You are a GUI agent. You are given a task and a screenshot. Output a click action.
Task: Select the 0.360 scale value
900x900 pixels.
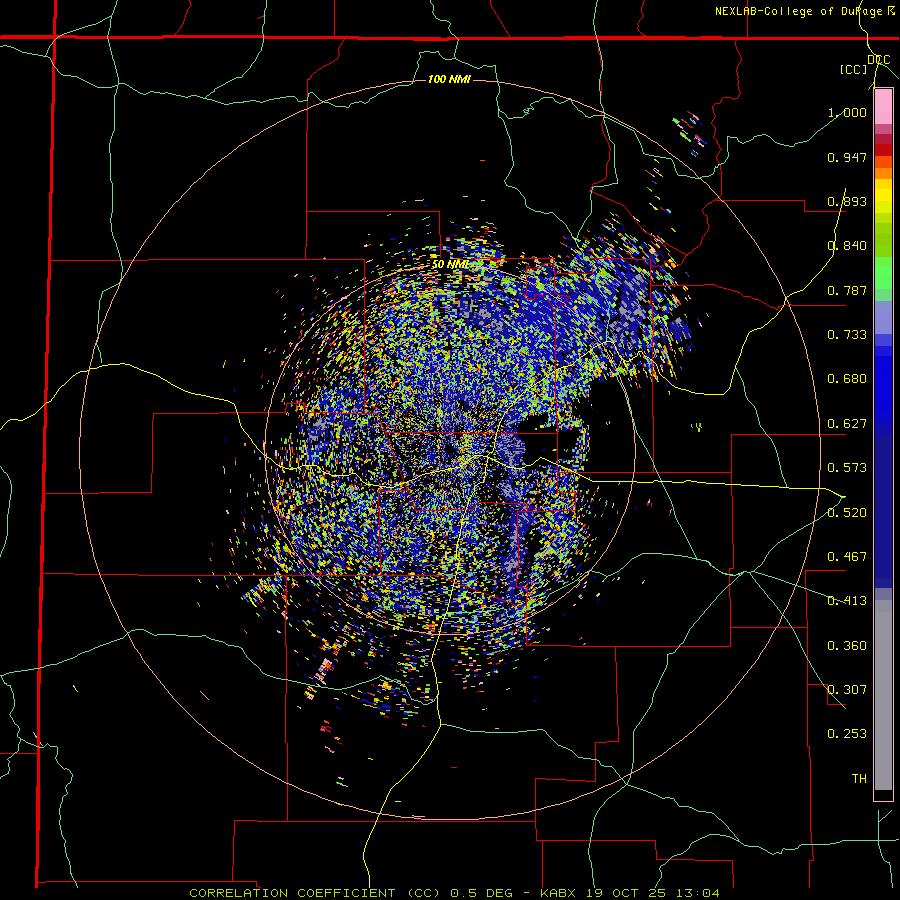(x=847, y=646)
